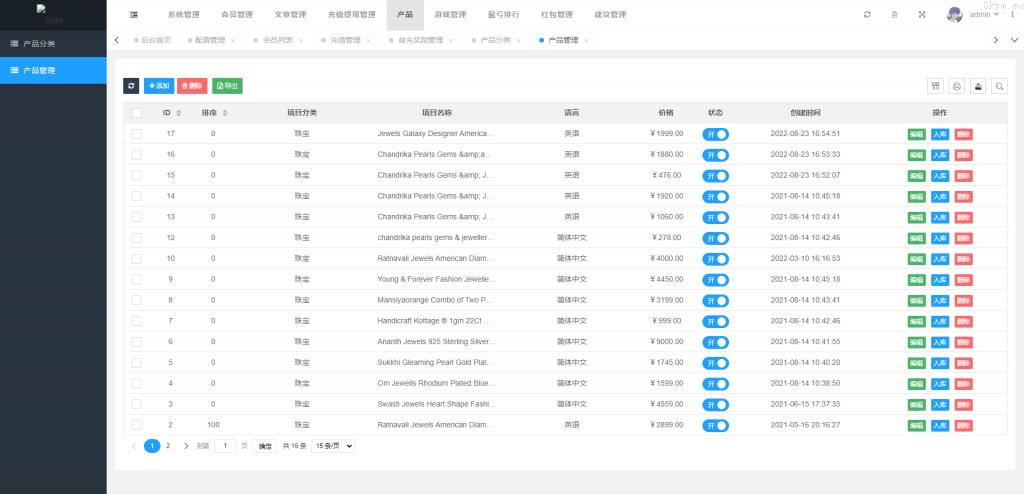
Task: Expand the admin user dropdown
Action: [984, 15]
